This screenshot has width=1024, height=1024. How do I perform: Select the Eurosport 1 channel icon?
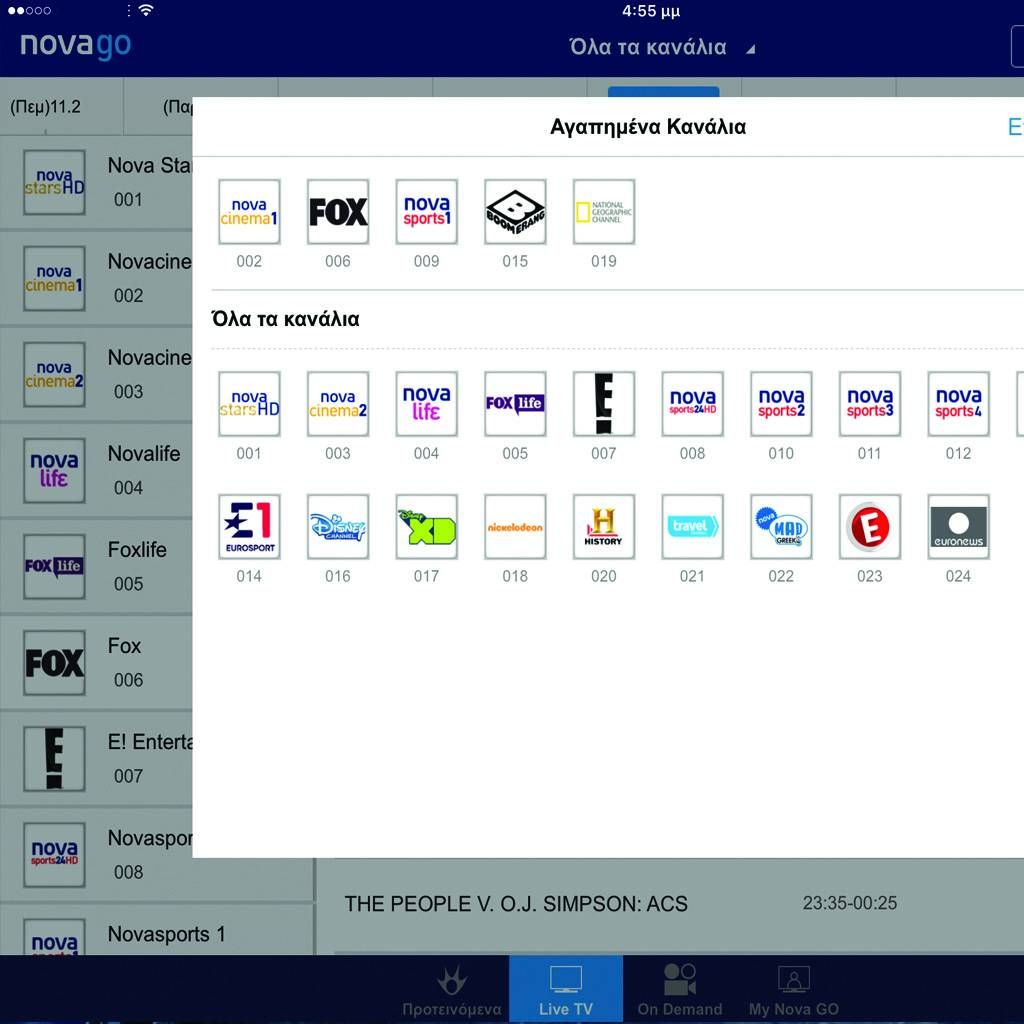point(249,527)
